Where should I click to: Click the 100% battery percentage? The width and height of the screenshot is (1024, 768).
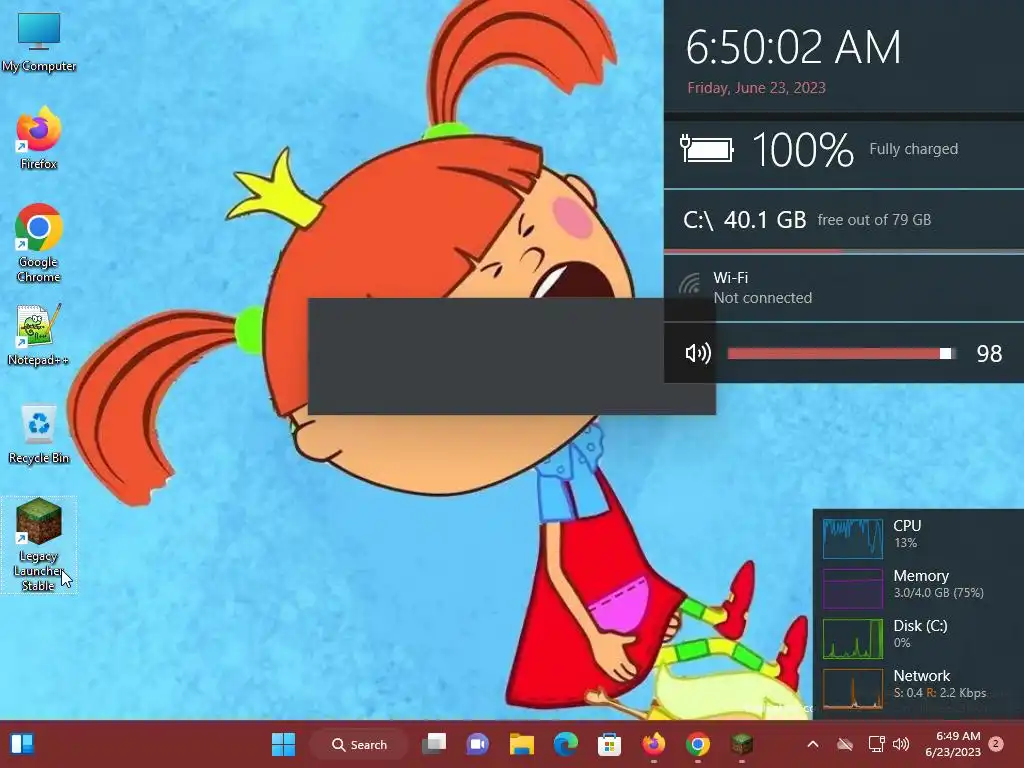click(803, 150)
